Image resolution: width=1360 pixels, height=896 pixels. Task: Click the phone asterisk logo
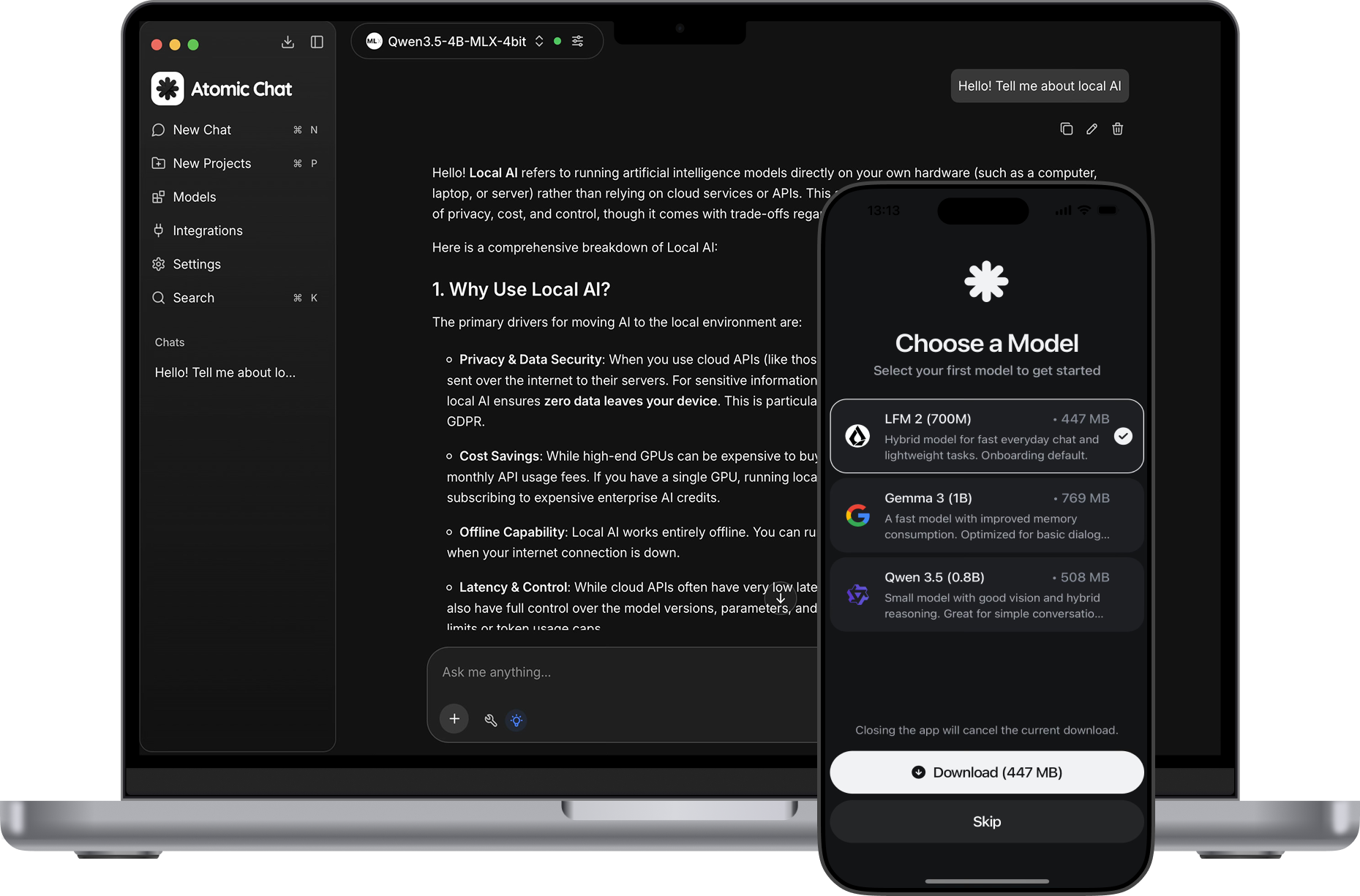(x=986, y=282)
